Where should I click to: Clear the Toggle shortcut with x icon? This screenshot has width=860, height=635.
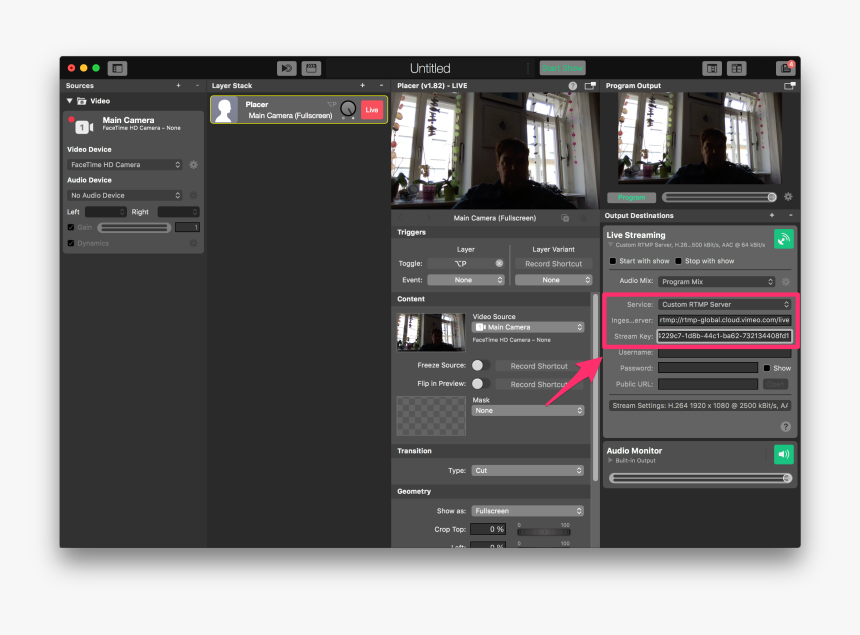click(499, 264)
